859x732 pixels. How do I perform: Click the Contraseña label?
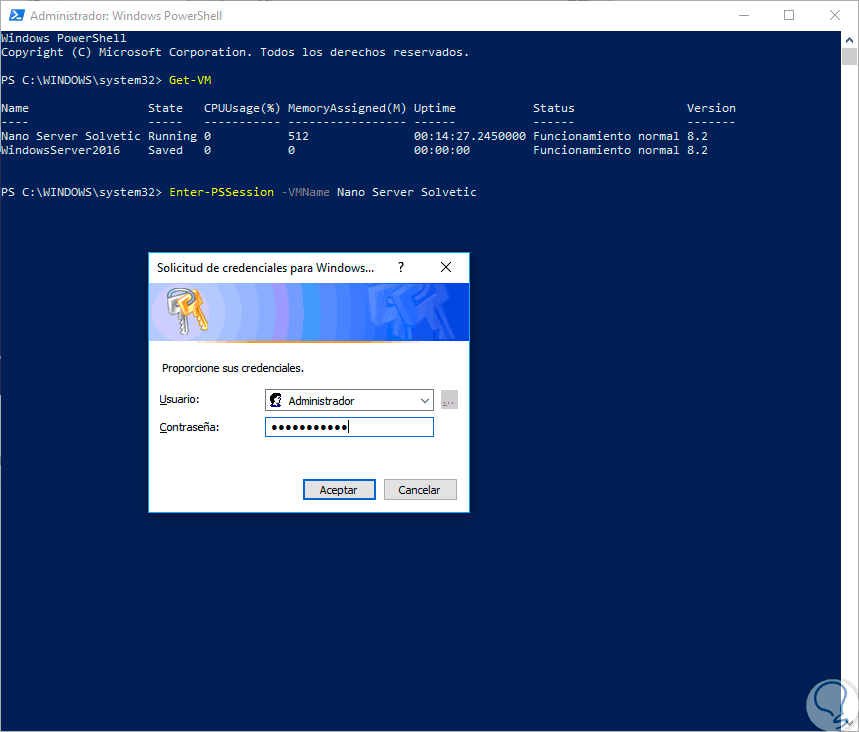coord(189,427)
